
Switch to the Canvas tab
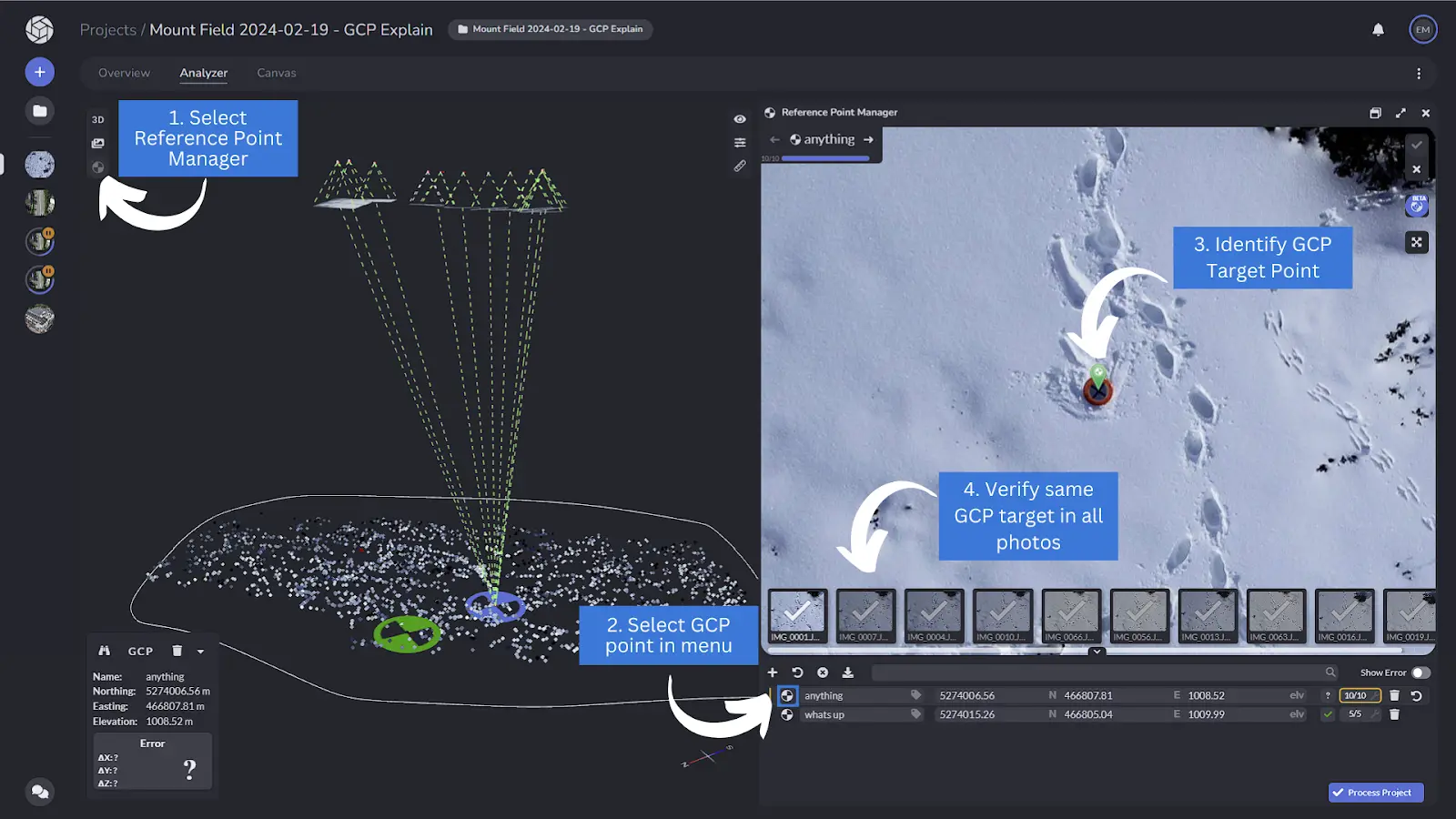[x=276, y=73]
